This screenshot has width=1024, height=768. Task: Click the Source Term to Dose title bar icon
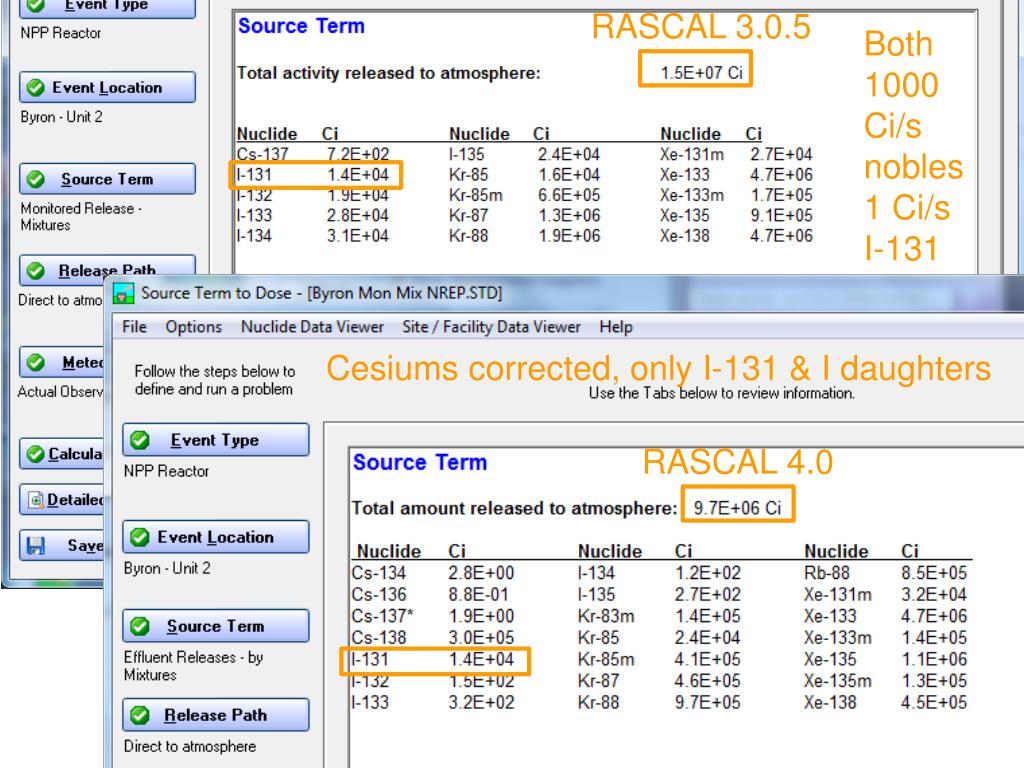click(123, 293)
